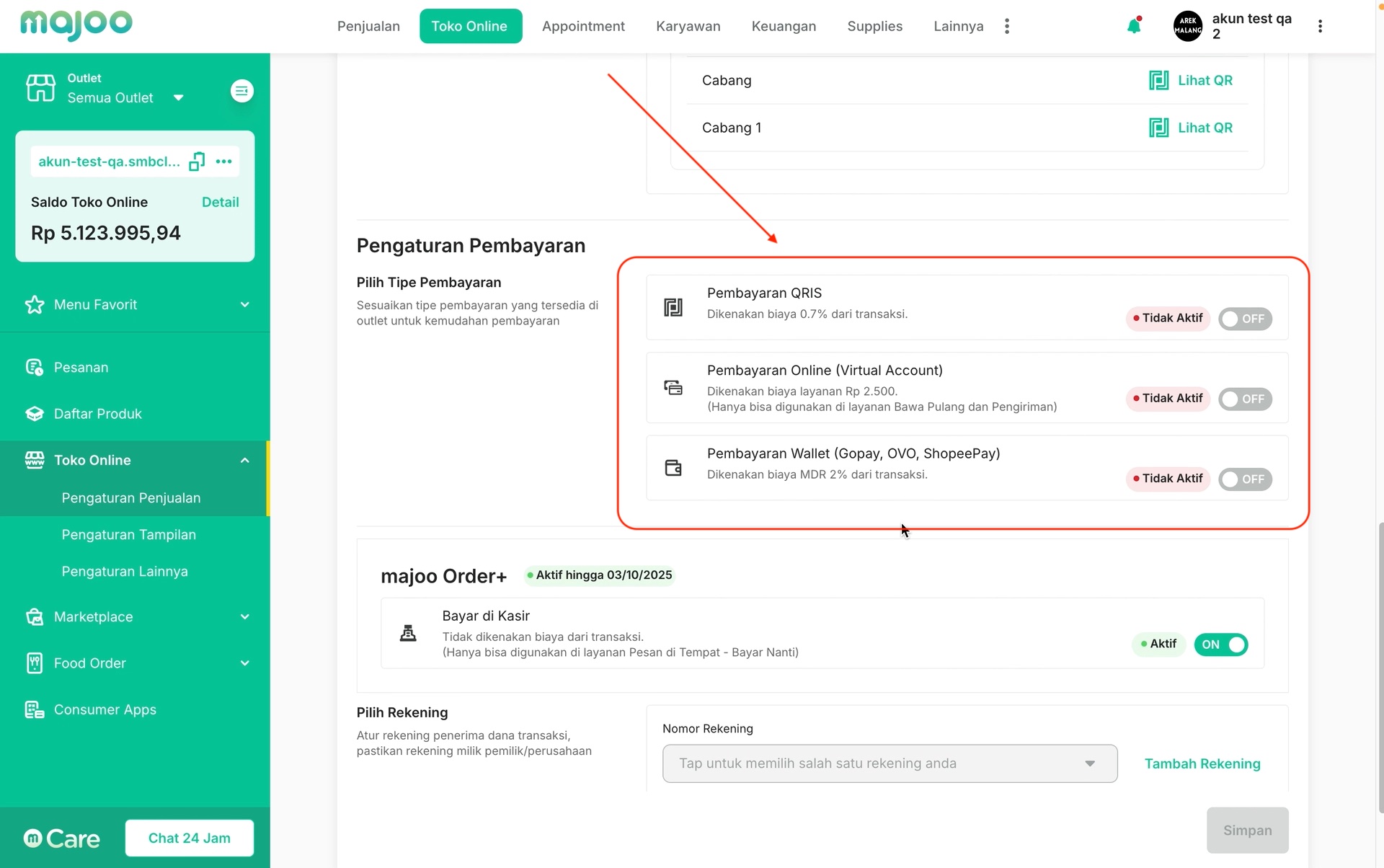Click Detail next to Saldo Toko Online
This screenshot has width=1384, height=868.
pos(220,202)
